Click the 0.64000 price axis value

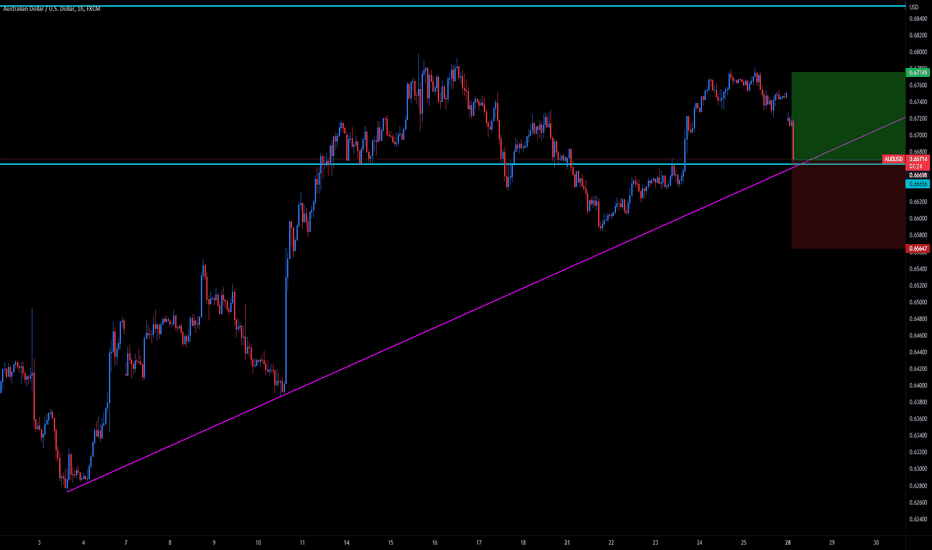(918, 385)
